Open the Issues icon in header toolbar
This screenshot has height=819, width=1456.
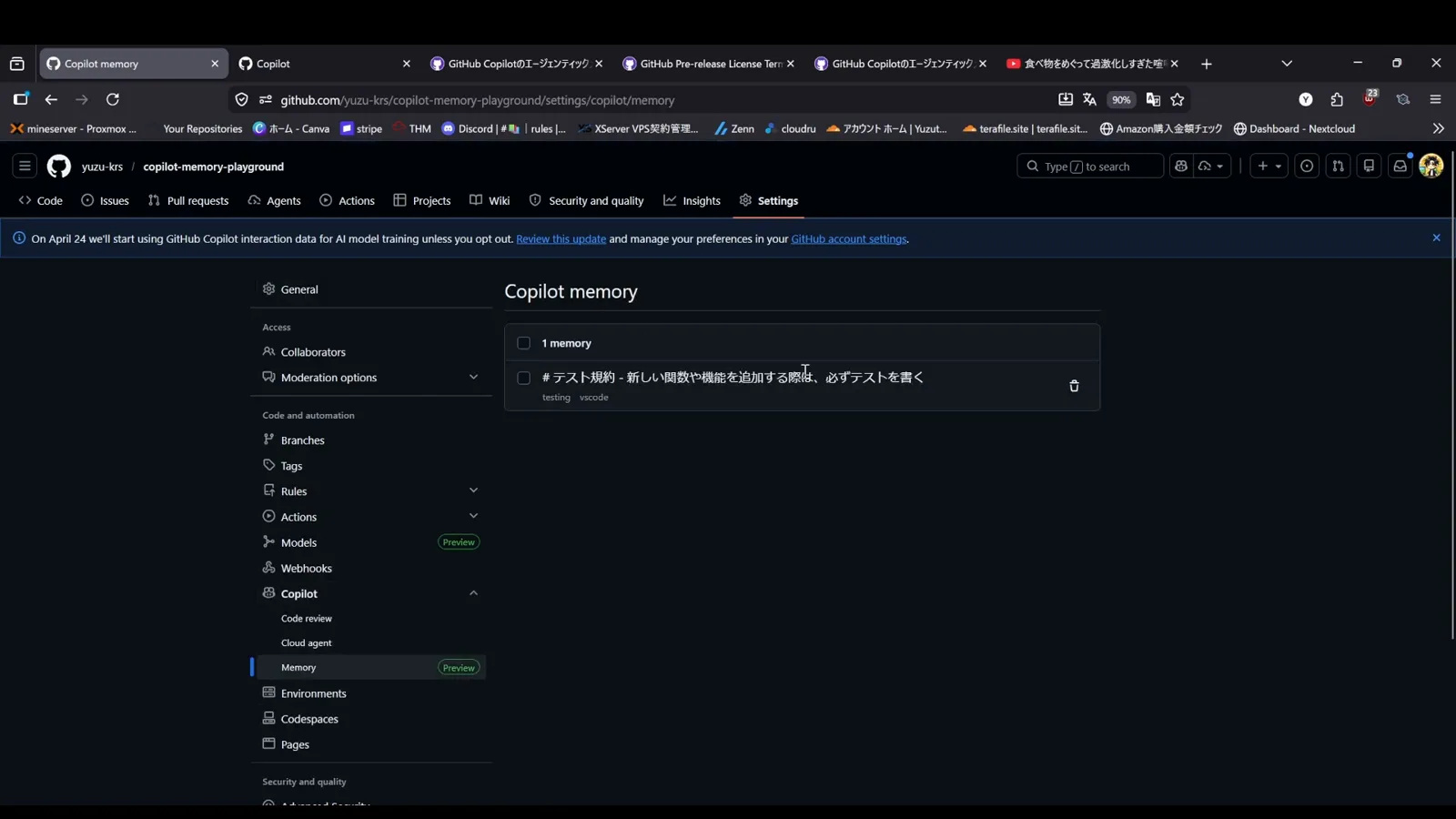tap(1307, 167)
